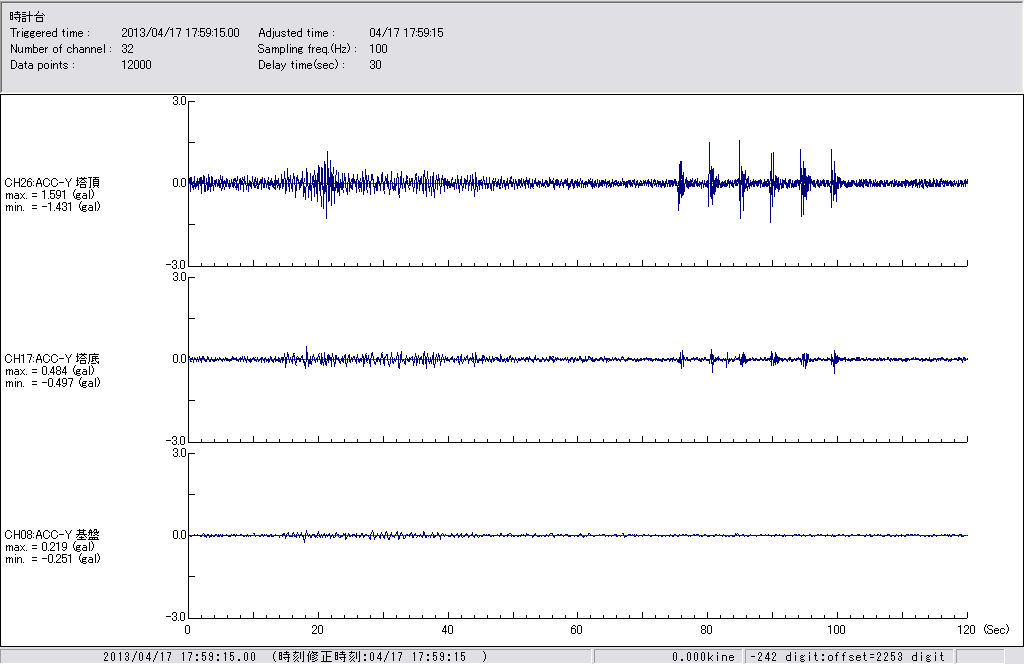Click the 0.000kine status bar field
Viewport: 1024px width, 664px height.
[x=703, y=657]
